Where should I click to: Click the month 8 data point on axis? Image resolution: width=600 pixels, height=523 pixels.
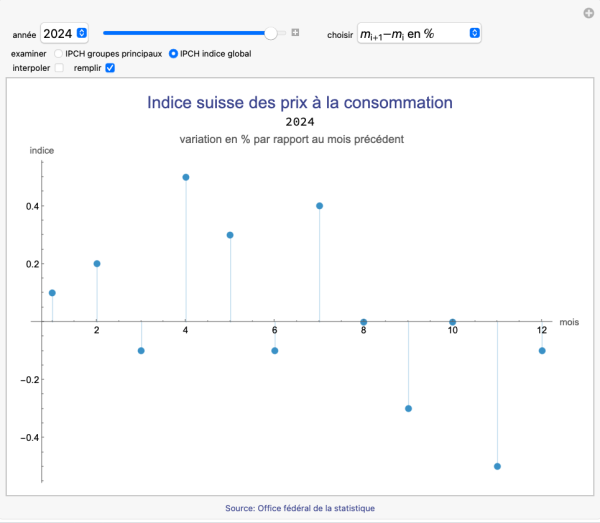(364, 322)
